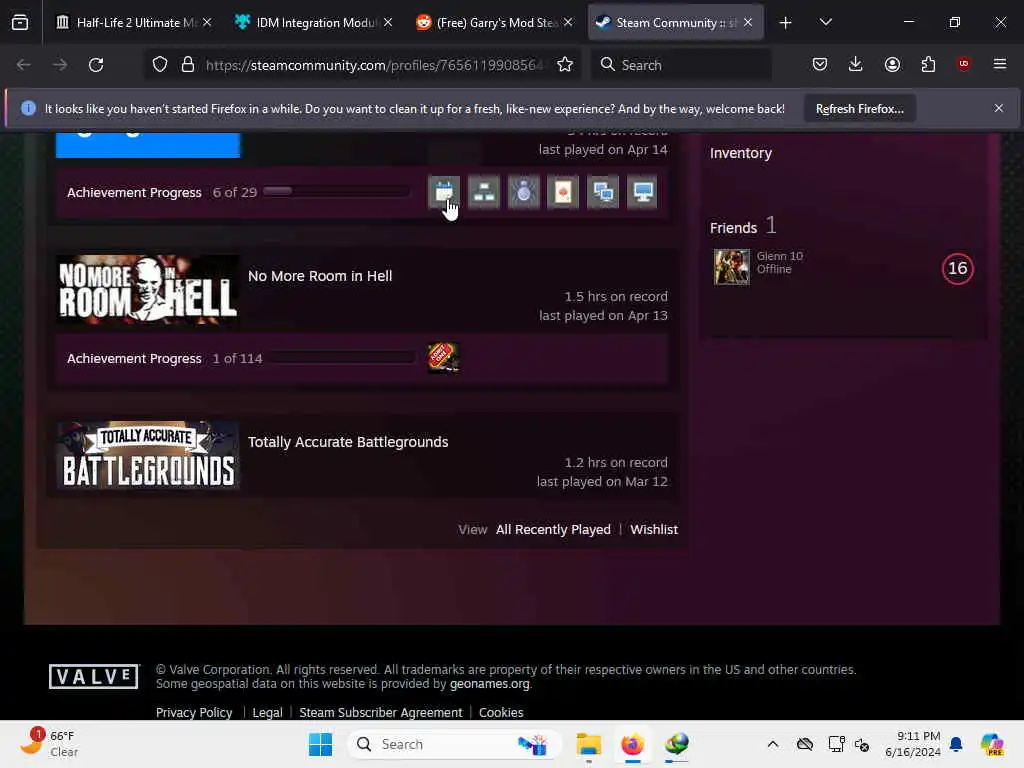The height and width of the screenshot is (768, 1024).
Task: Open the extensions puzzle icon
Action: 928,64
